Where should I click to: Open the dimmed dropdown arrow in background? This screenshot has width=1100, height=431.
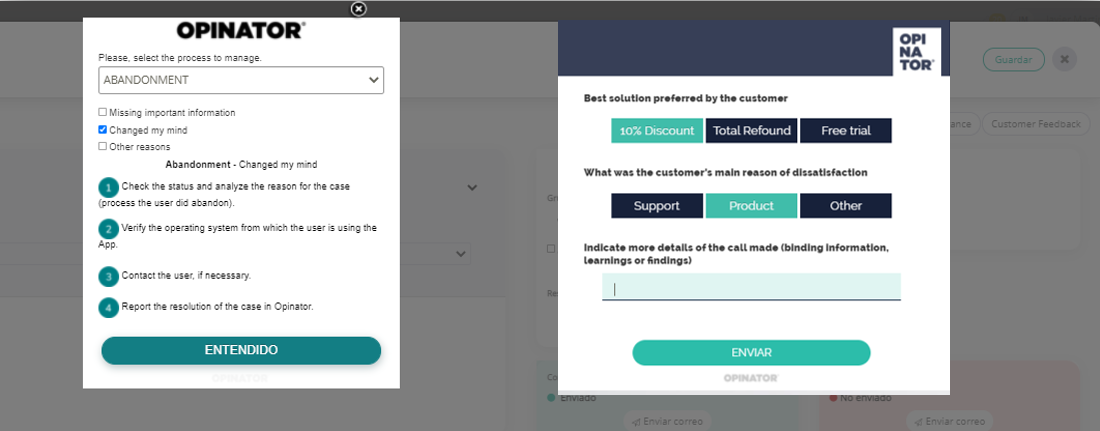[x=461, y=253]
